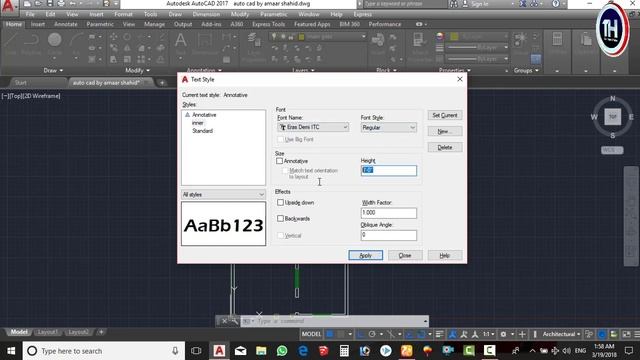The height and width of the screenshot is (360, 640).
Task: Click the New... button in Text Style dialog
Action: click(x=445, y=131)
